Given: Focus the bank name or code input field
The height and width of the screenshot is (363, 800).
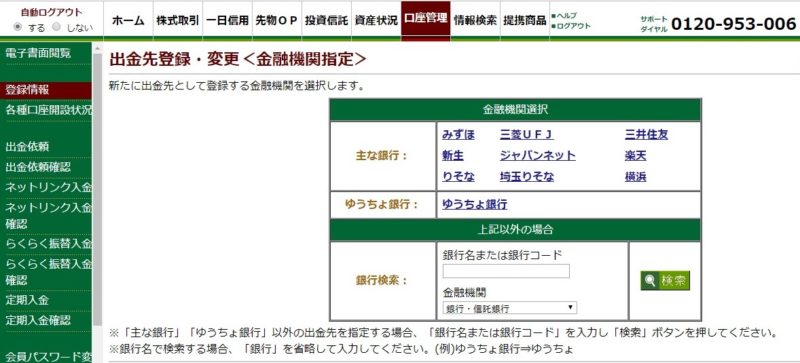Looking at the screenshot, I should 506,271.
